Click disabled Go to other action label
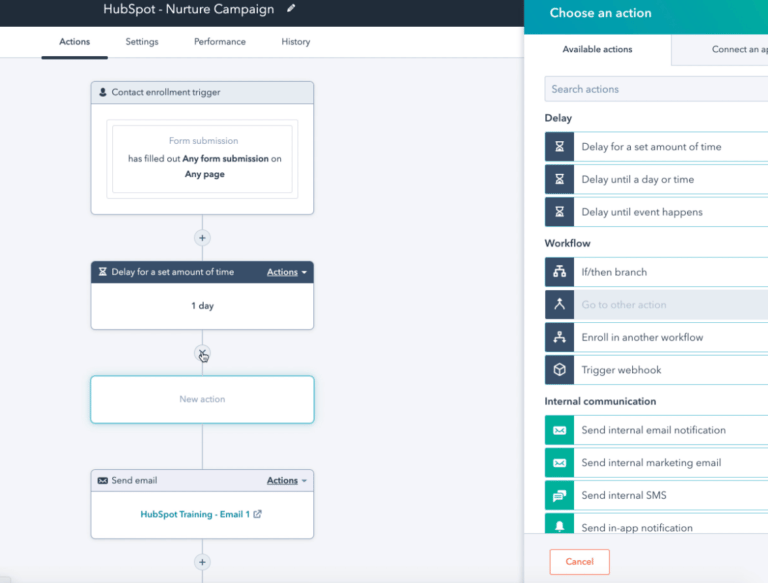 pyautogui.click(x=624, y=305)
